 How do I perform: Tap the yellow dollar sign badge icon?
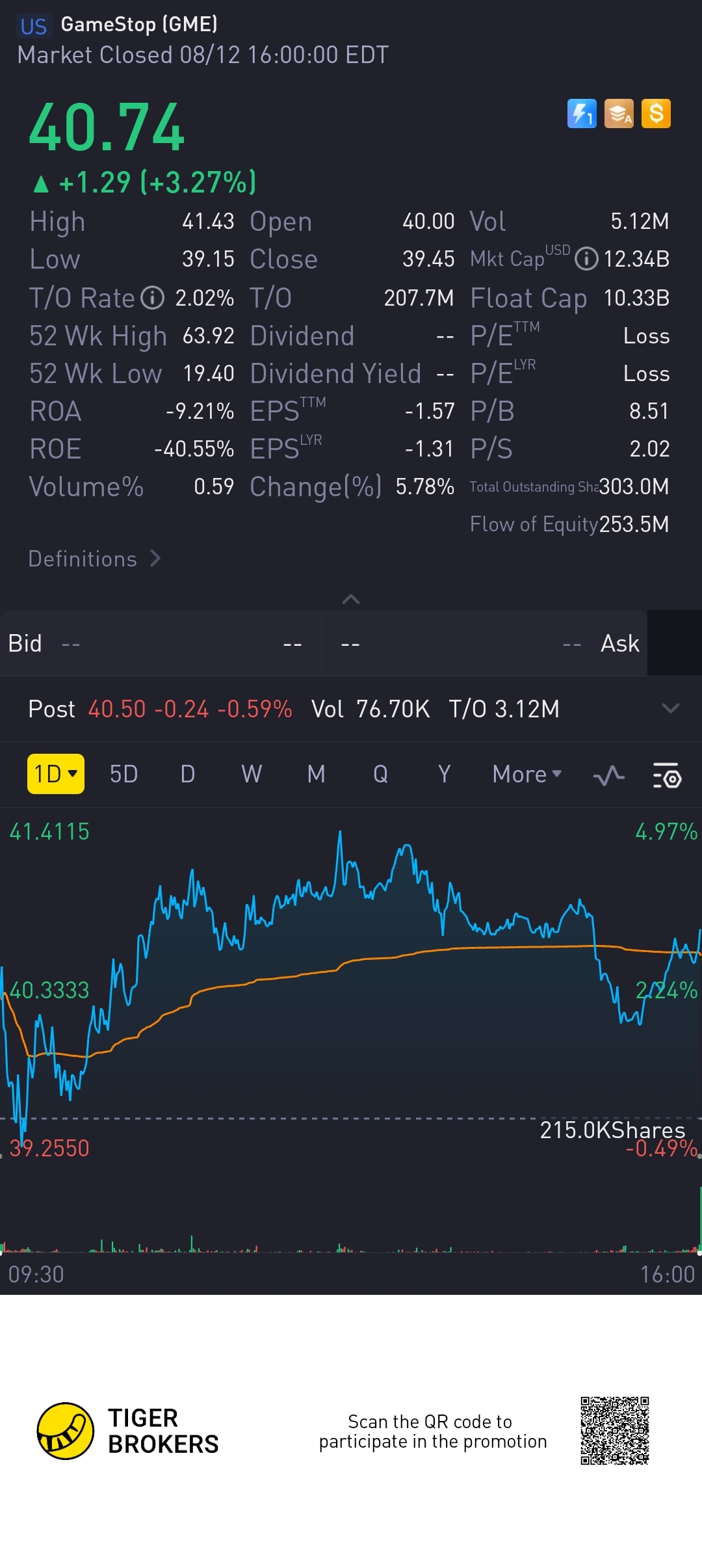(656, 114)
